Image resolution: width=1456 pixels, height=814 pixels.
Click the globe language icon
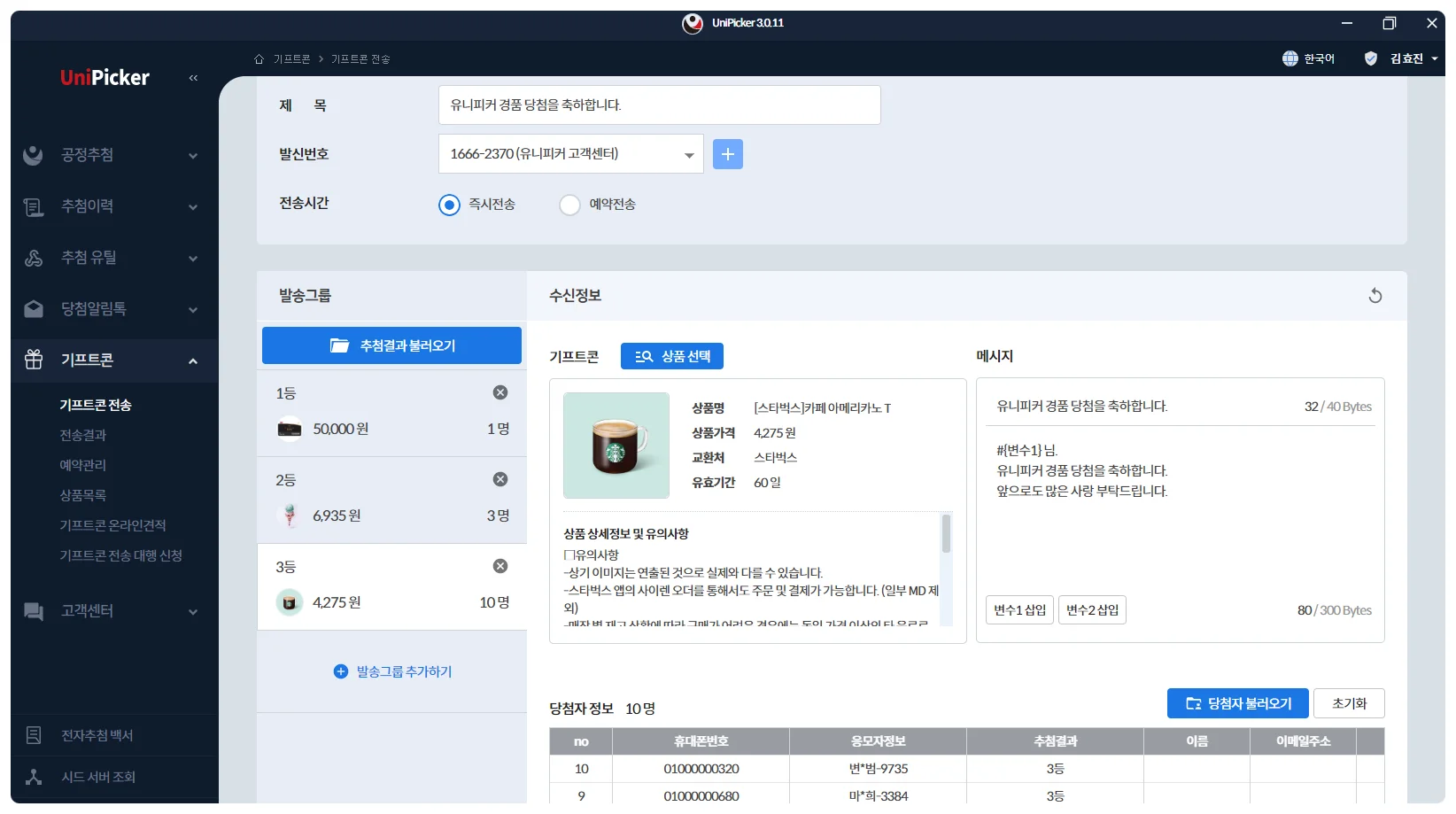click(x=1290, y=58)
